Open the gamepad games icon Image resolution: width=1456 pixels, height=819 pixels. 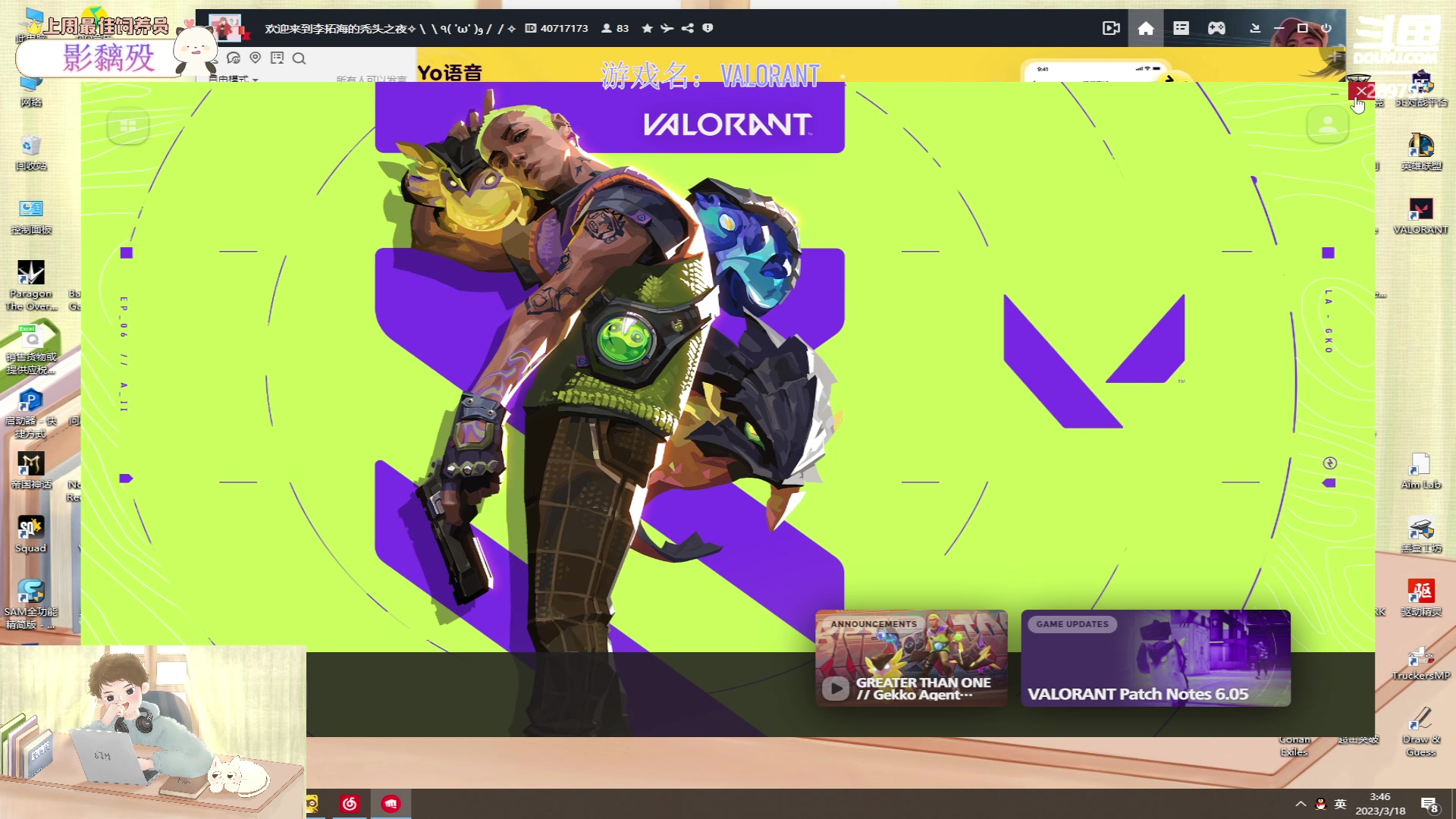[1216, 28]
